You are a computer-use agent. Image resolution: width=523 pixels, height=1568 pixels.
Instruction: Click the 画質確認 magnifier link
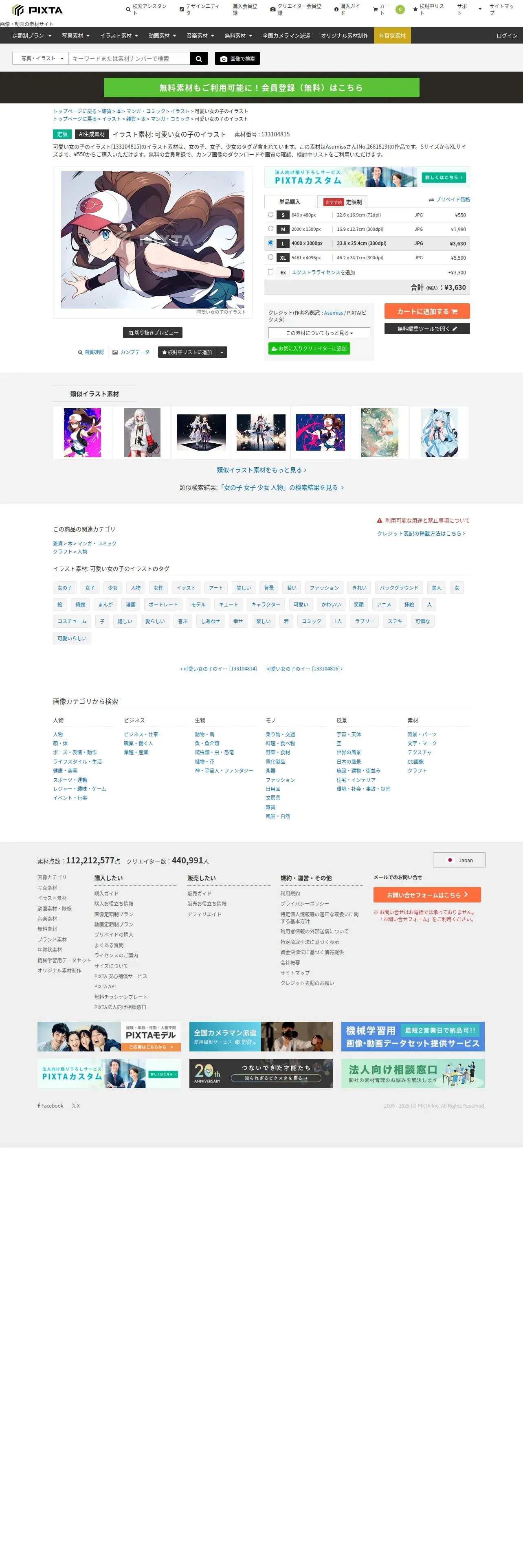(x=91, y=353)
